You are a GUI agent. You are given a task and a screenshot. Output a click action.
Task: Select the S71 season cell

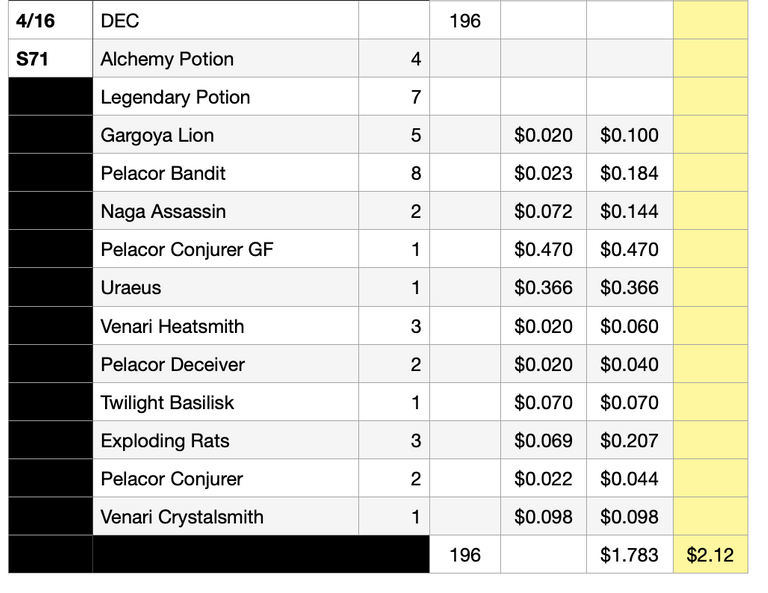50,59
